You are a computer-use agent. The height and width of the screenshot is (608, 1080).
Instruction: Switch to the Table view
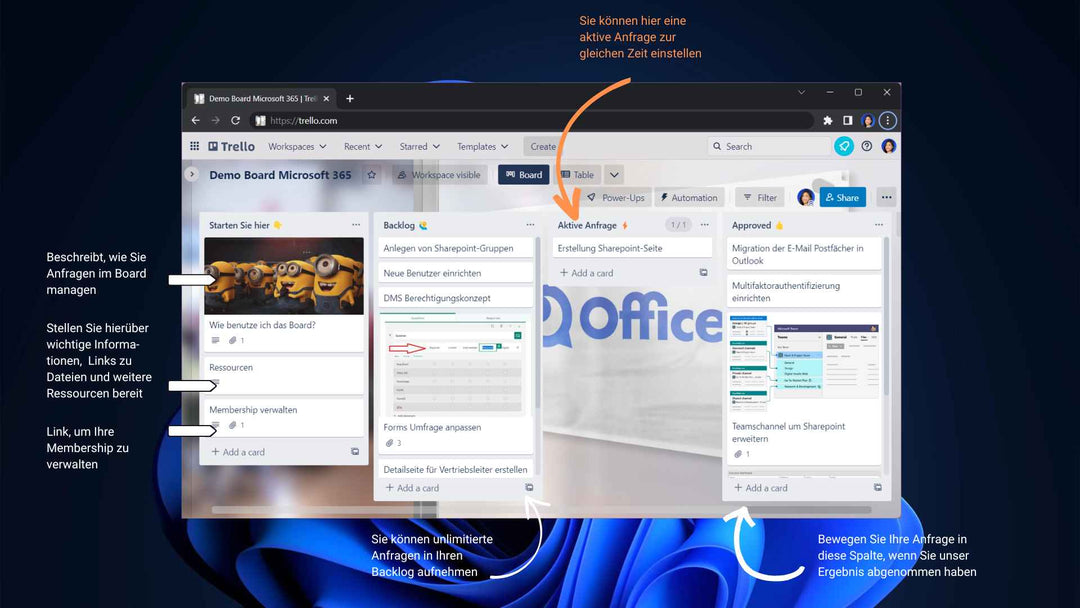[577, 175]
